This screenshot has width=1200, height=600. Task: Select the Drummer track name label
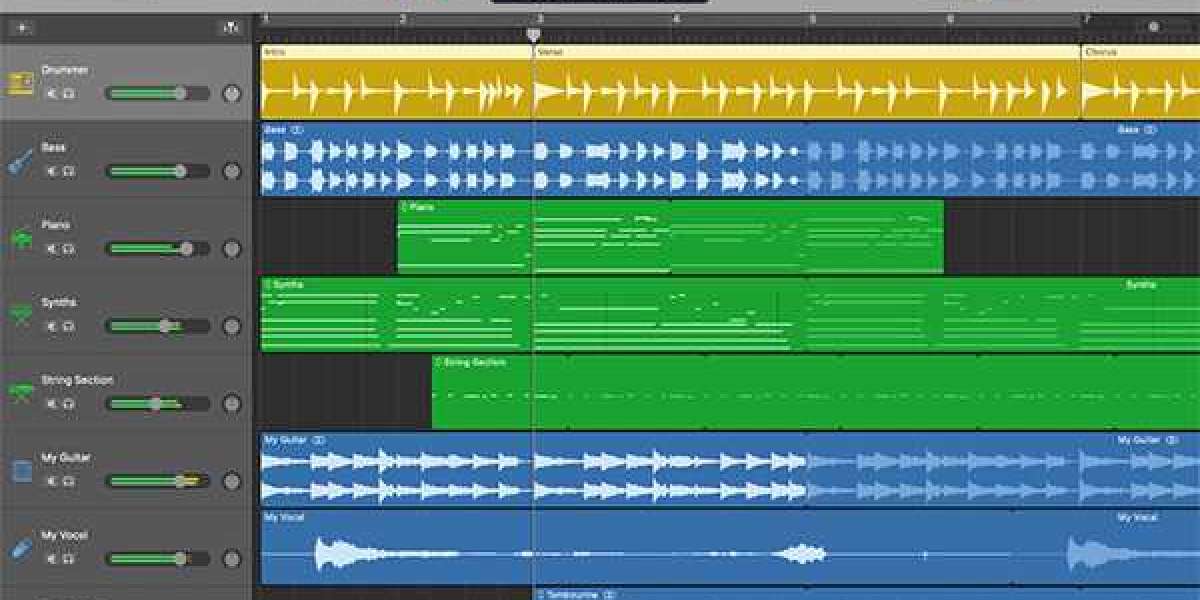(x=65, y=70)
